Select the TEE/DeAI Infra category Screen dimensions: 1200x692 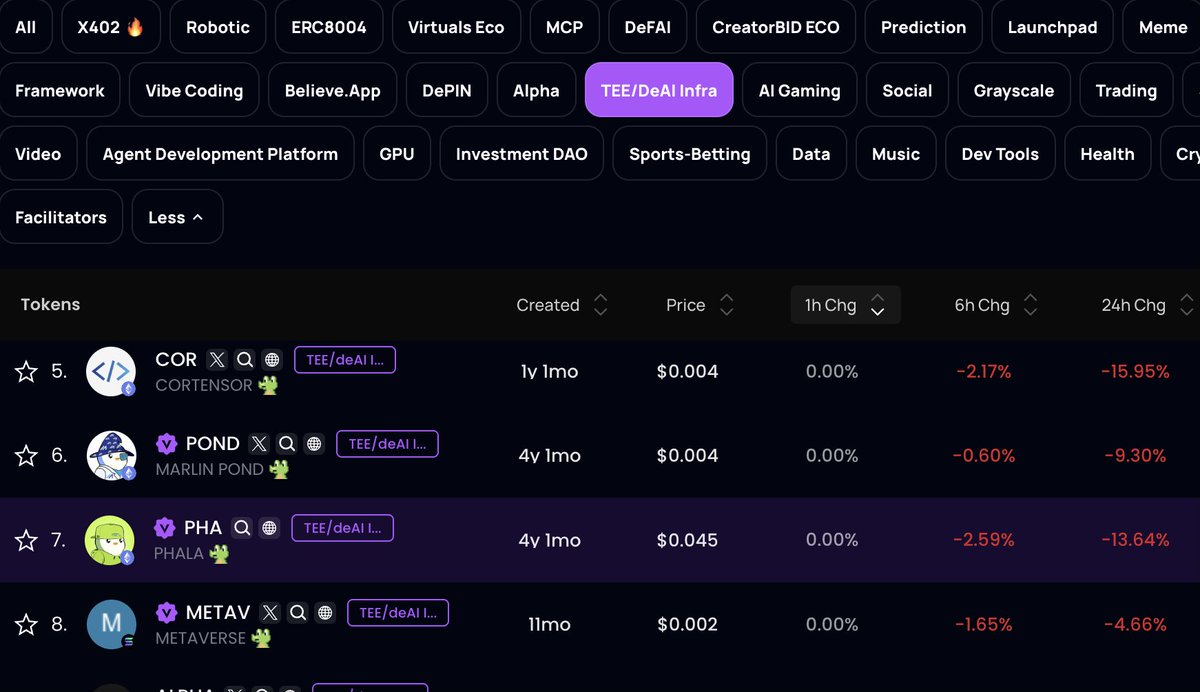click(x=659, y=90)
